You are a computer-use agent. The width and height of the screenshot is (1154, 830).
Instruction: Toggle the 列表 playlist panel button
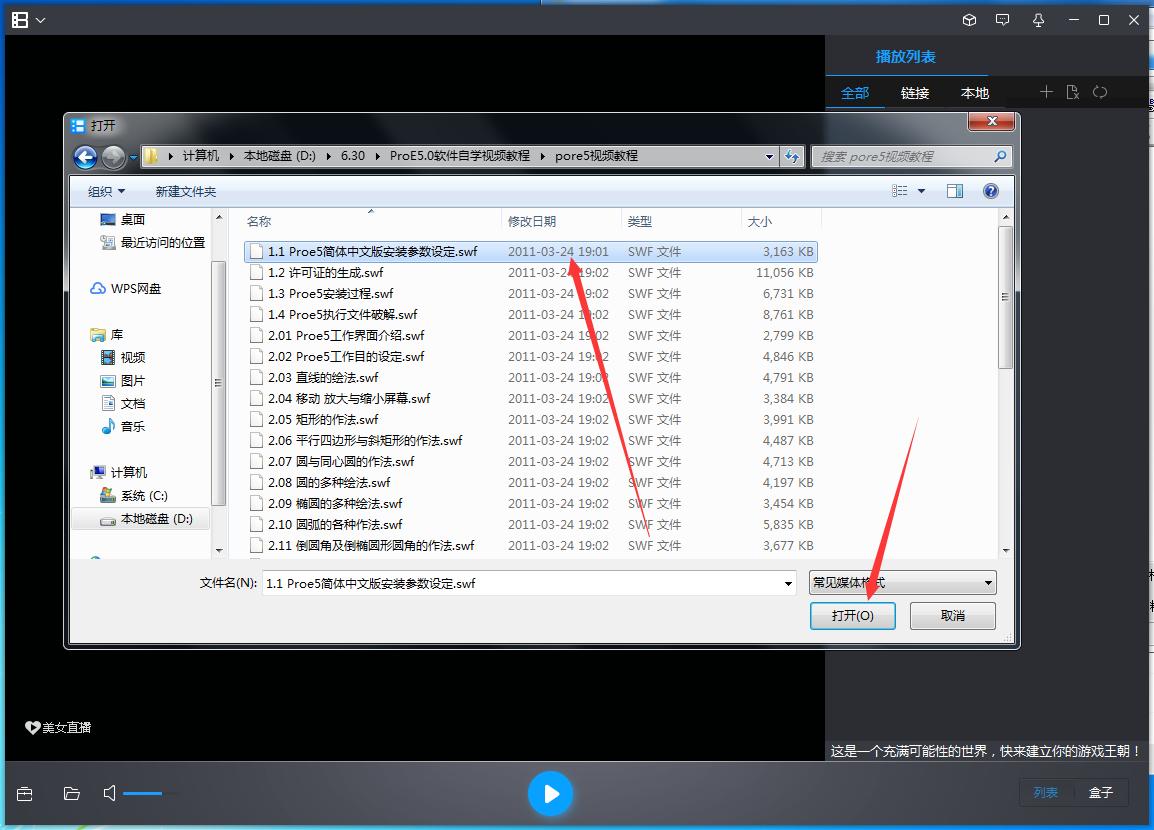point(1046,792)
